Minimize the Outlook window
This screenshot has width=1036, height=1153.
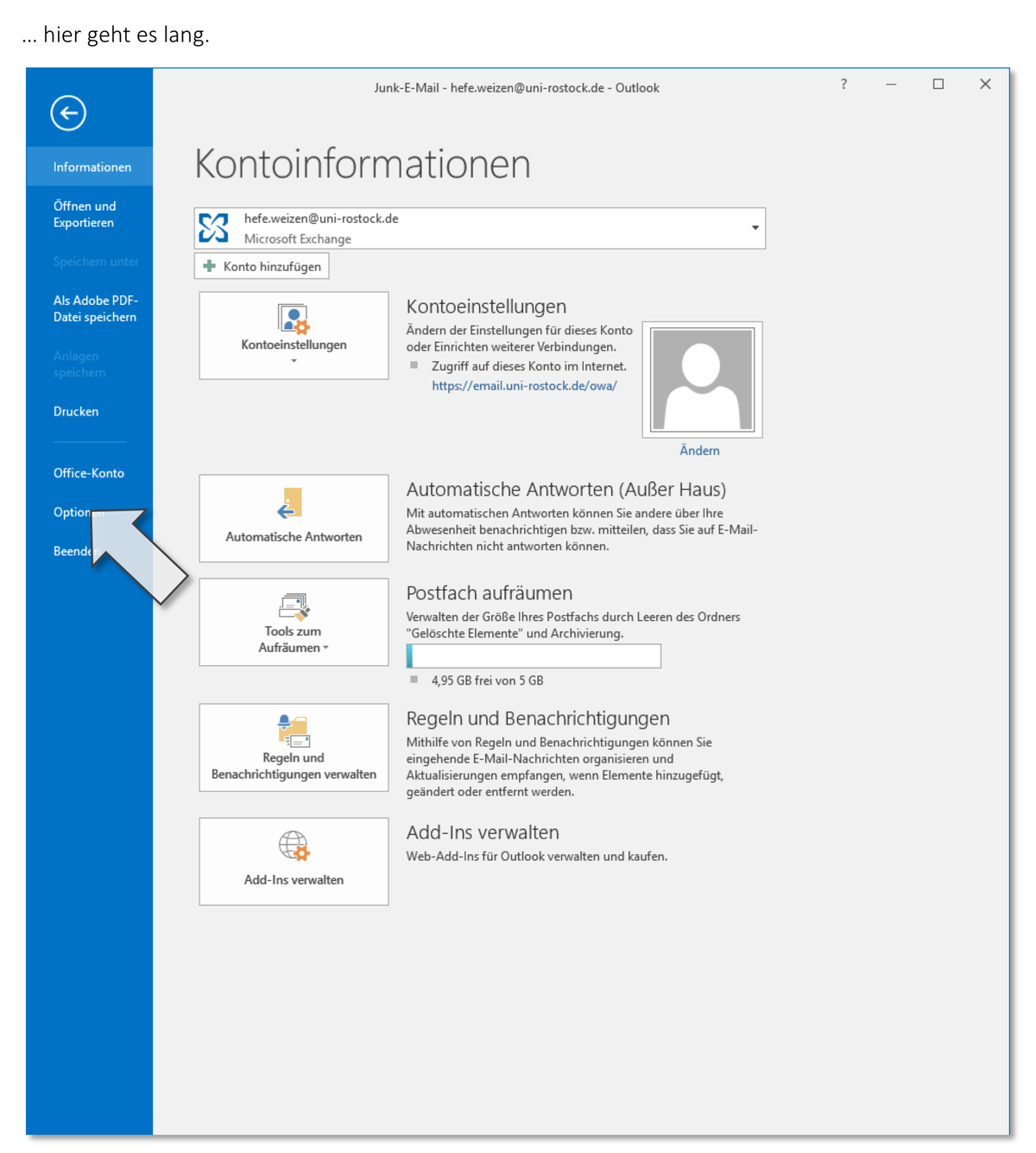point(891,84)
